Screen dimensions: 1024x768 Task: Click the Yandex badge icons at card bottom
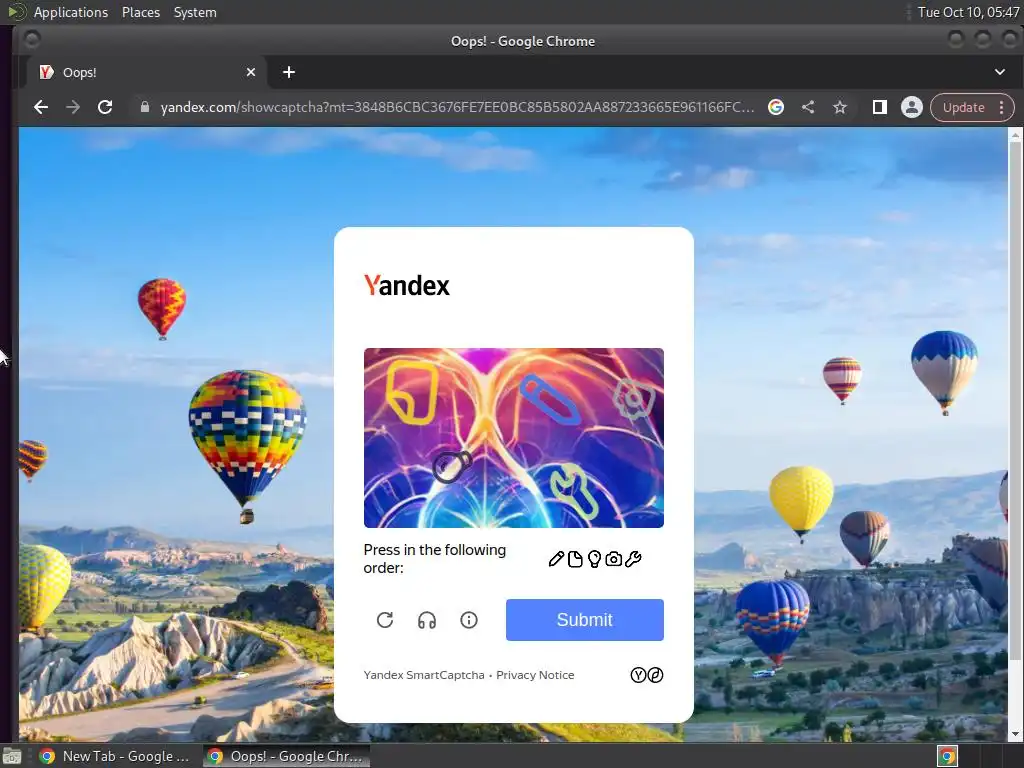pos(647,675)
